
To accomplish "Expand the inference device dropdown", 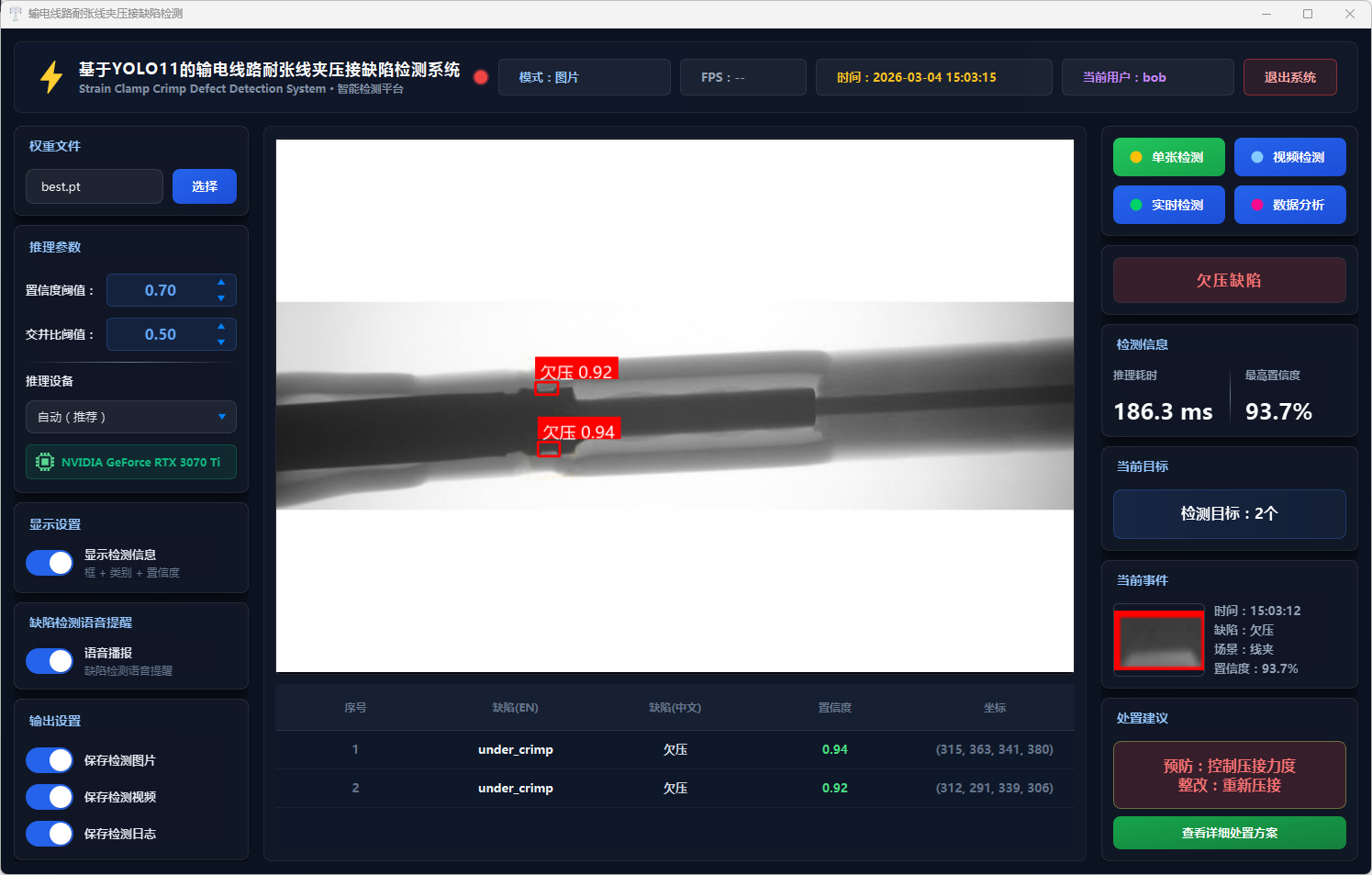I will [131, 417].
